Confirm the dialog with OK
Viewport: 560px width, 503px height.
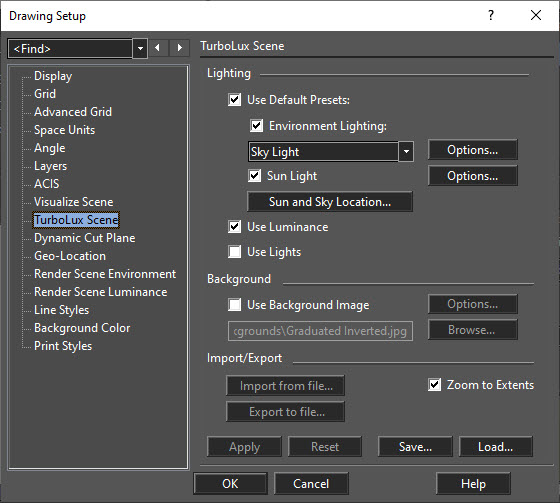230,484
